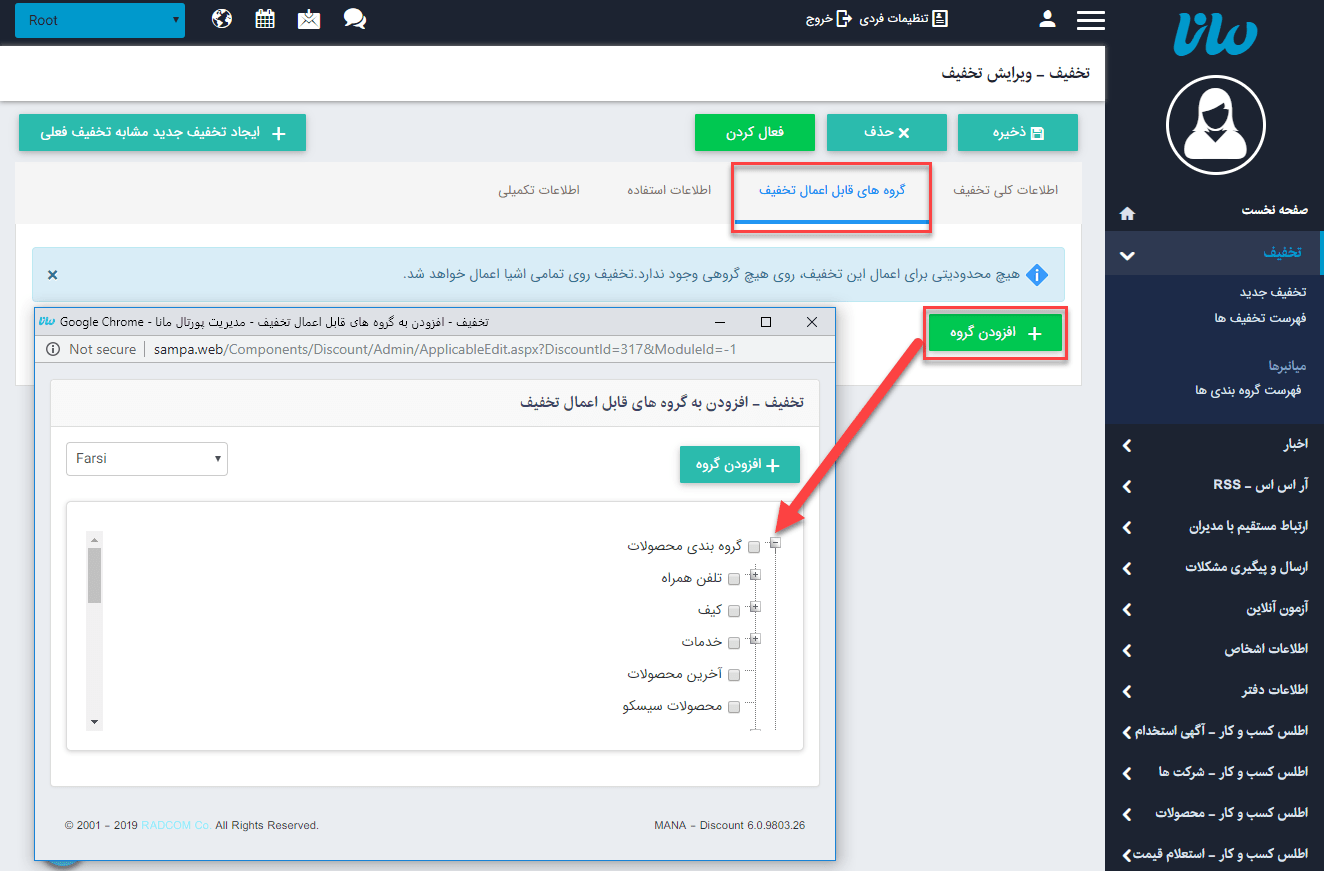Open the hamburger menu icon
This screenshot has height=871, width=1324.
click(x=1090, y=19)
